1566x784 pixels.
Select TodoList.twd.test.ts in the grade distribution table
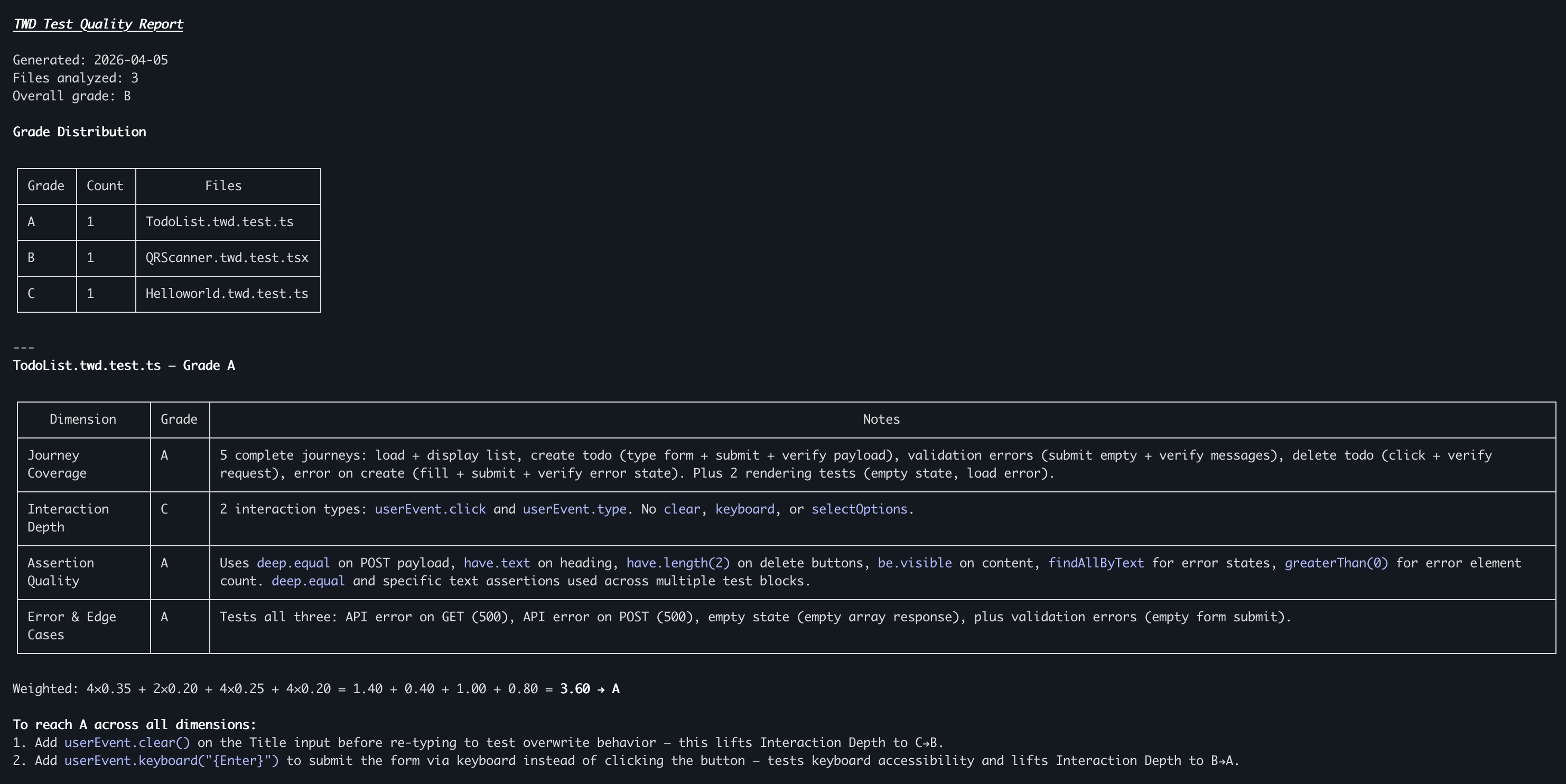click(x=219, y=222)
